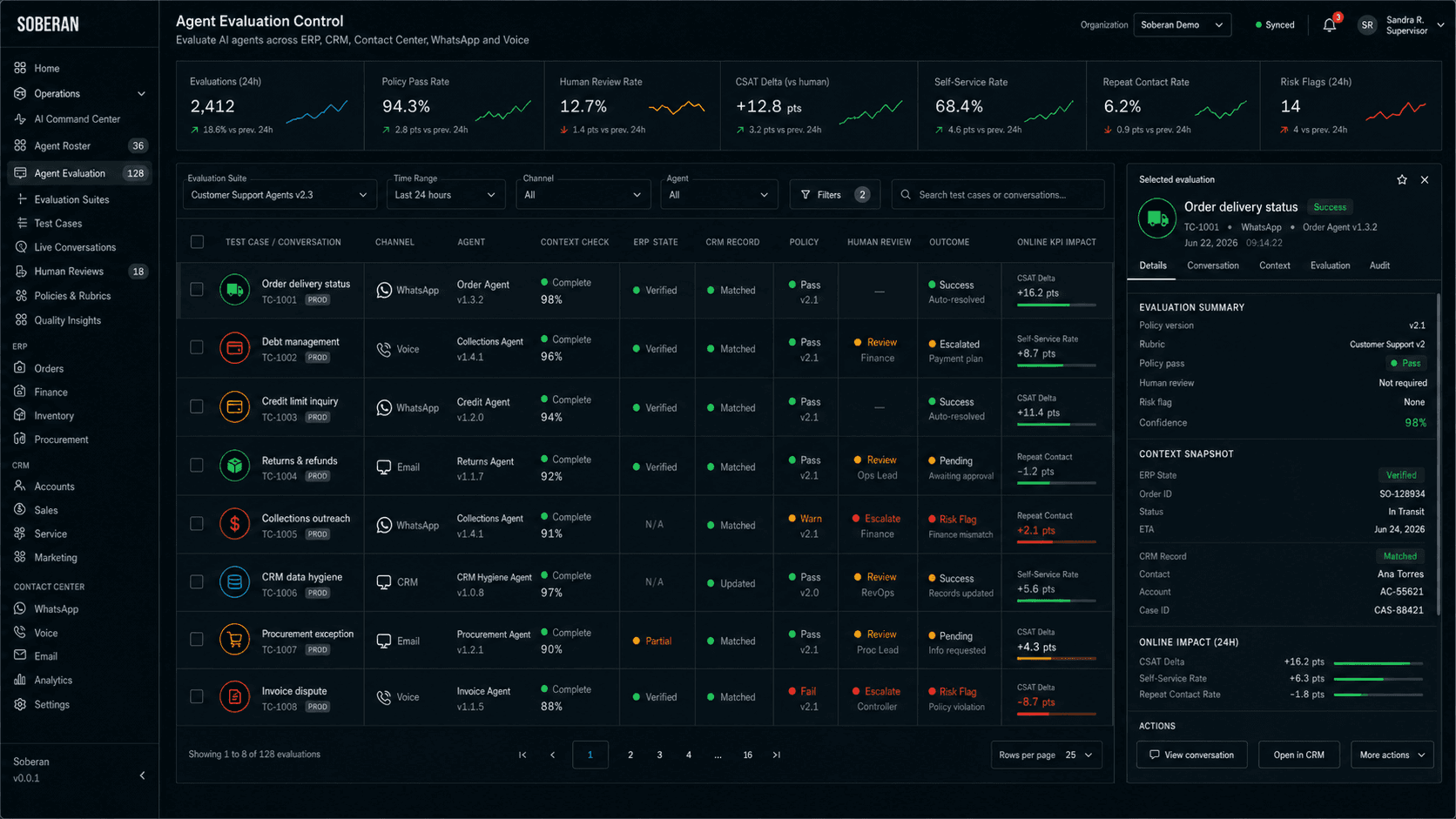Click the SR user avatar
Viewport: 1456px width, 819px height.
point(1367,25)
